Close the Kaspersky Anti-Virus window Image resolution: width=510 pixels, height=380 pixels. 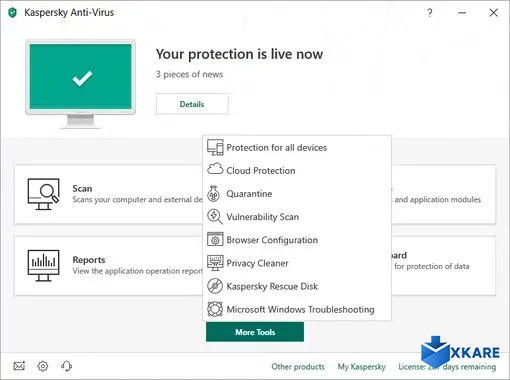click(494, 13)
